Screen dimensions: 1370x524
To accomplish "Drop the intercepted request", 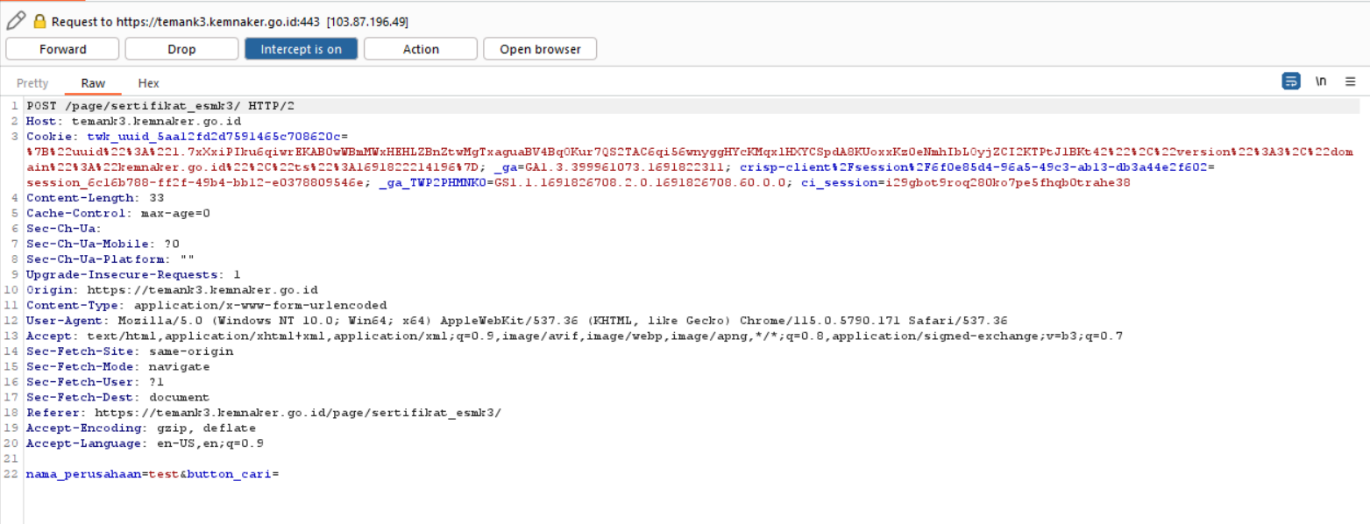I will click(181, 49).
